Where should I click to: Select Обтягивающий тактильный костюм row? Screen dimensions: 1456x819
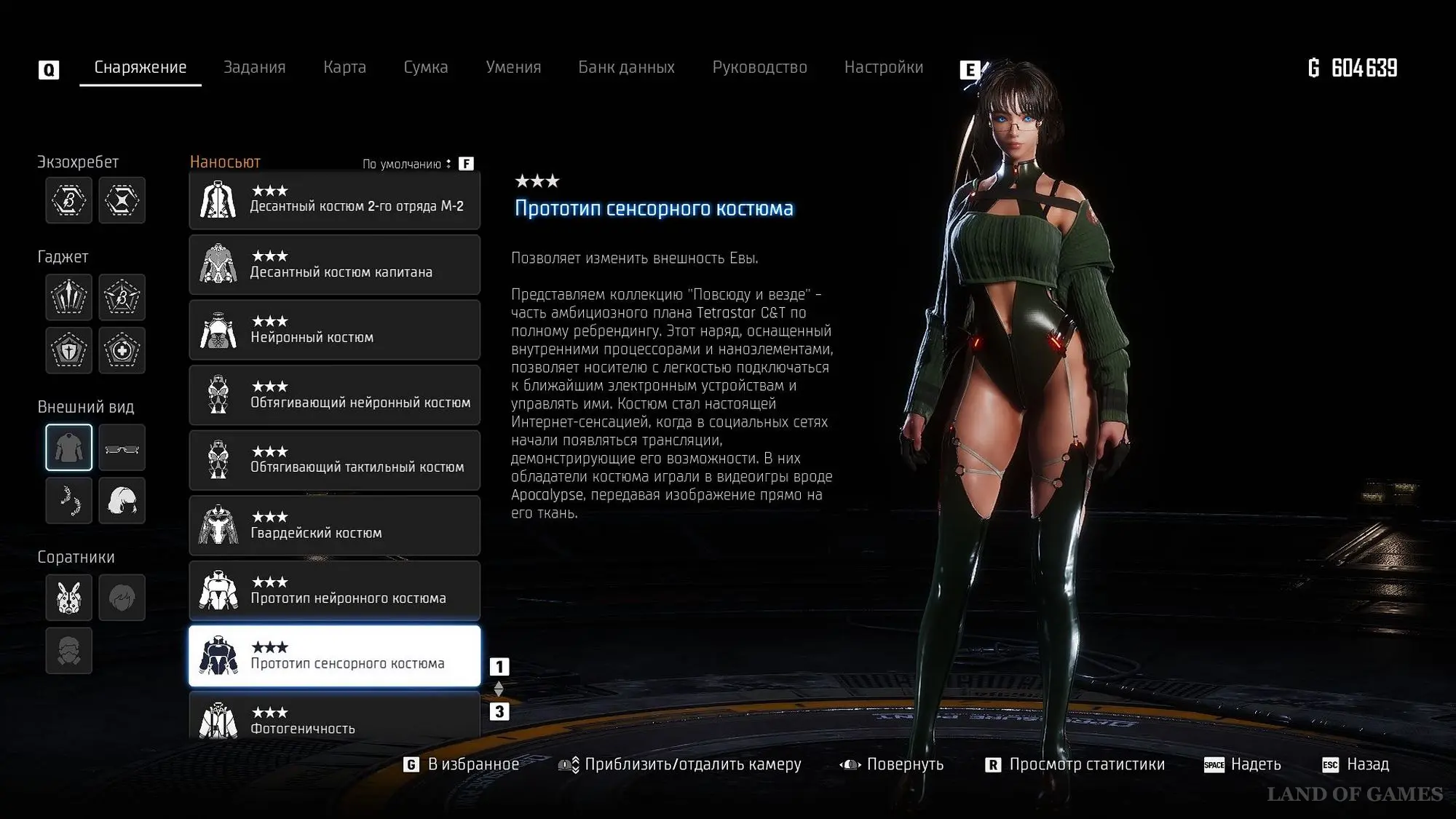click(x=335, y=460)
